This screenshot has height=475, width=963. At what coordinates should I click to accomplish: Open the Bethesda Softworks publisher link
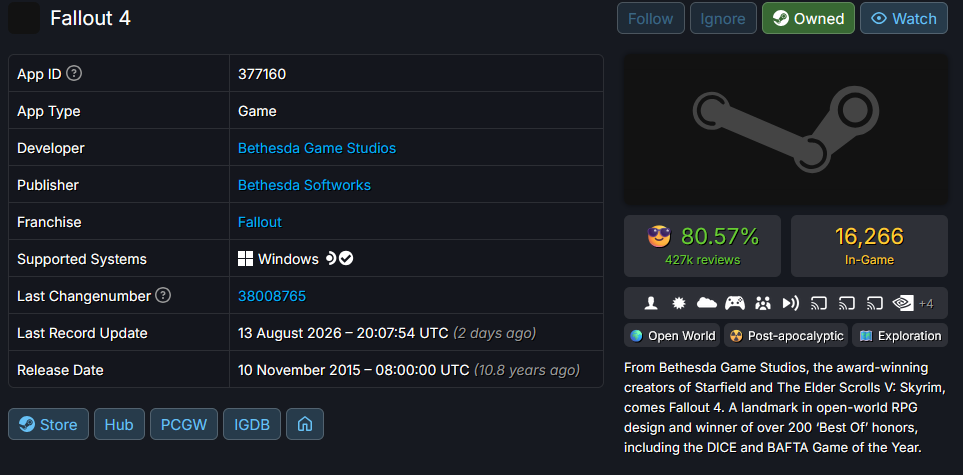pyautogui.click(x=305, y=185)
